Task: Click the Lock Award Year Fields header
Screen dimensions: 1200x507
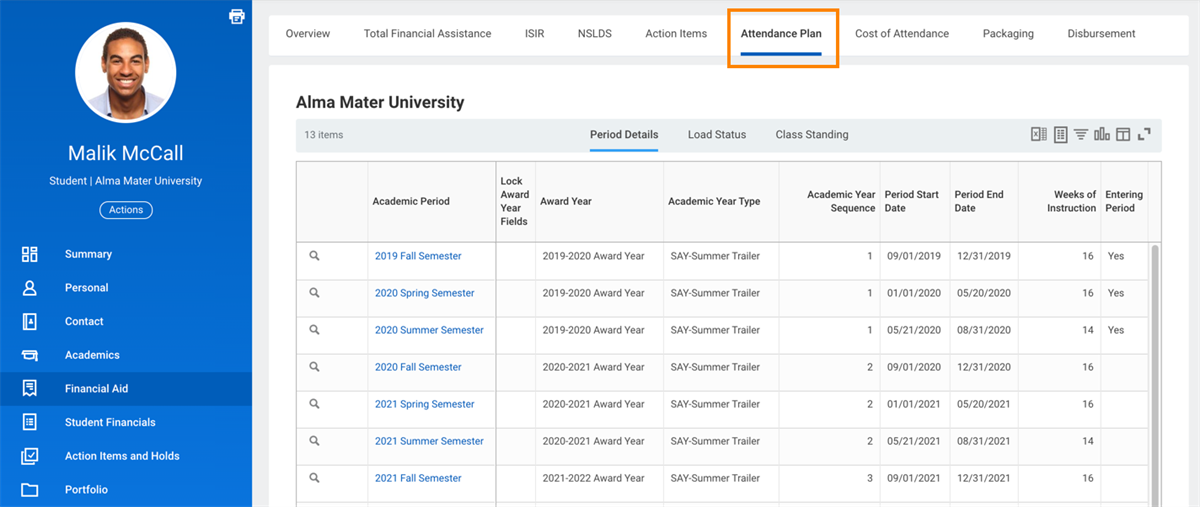Action: tap(515, 201)
